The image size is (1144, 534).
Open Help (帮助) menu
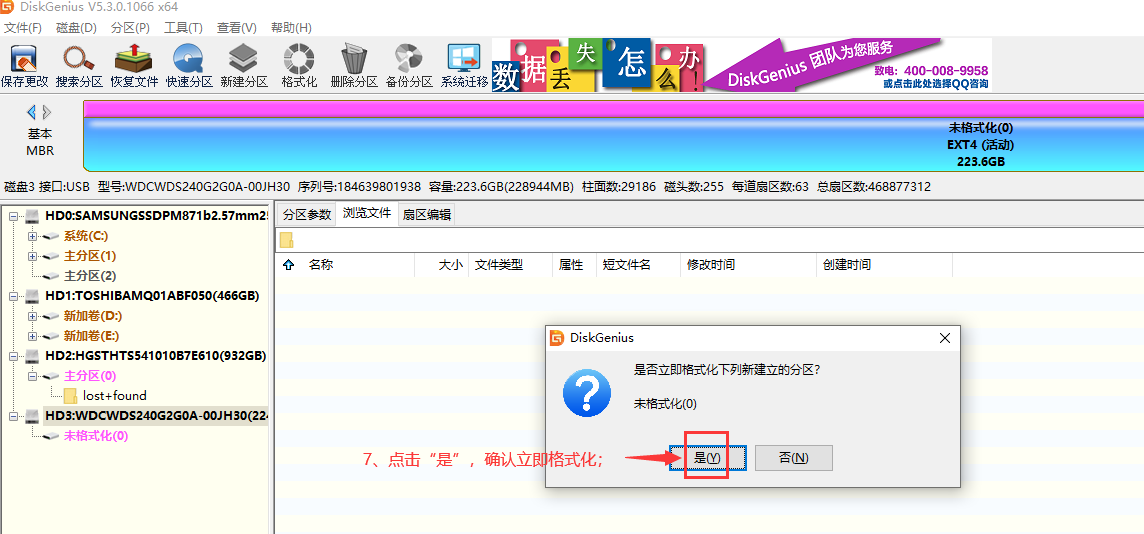[291, 28]
